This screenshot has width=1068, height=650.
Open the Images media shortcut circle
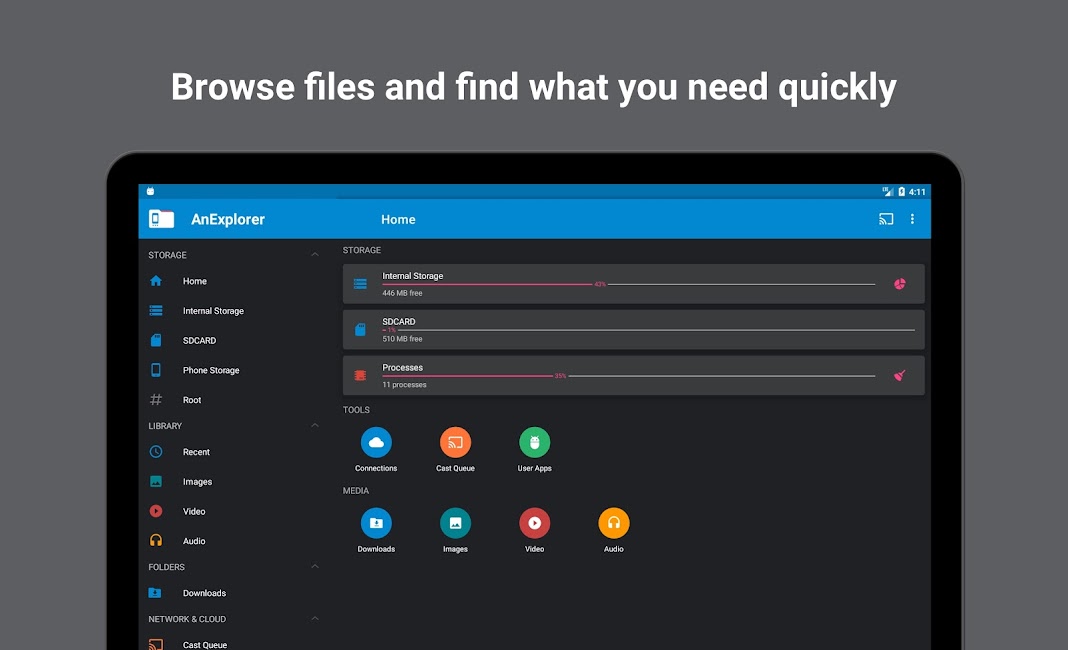coord(455,523)
